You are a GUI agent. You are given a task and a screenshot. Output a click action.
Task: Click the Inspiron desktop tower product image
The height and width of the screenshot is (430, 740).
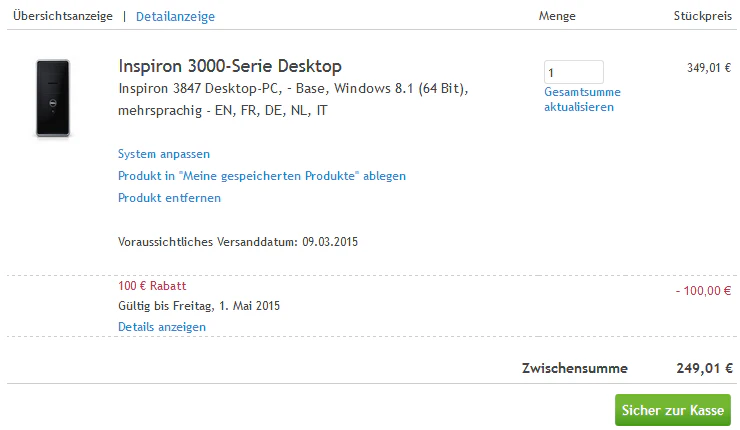[53, 98]
